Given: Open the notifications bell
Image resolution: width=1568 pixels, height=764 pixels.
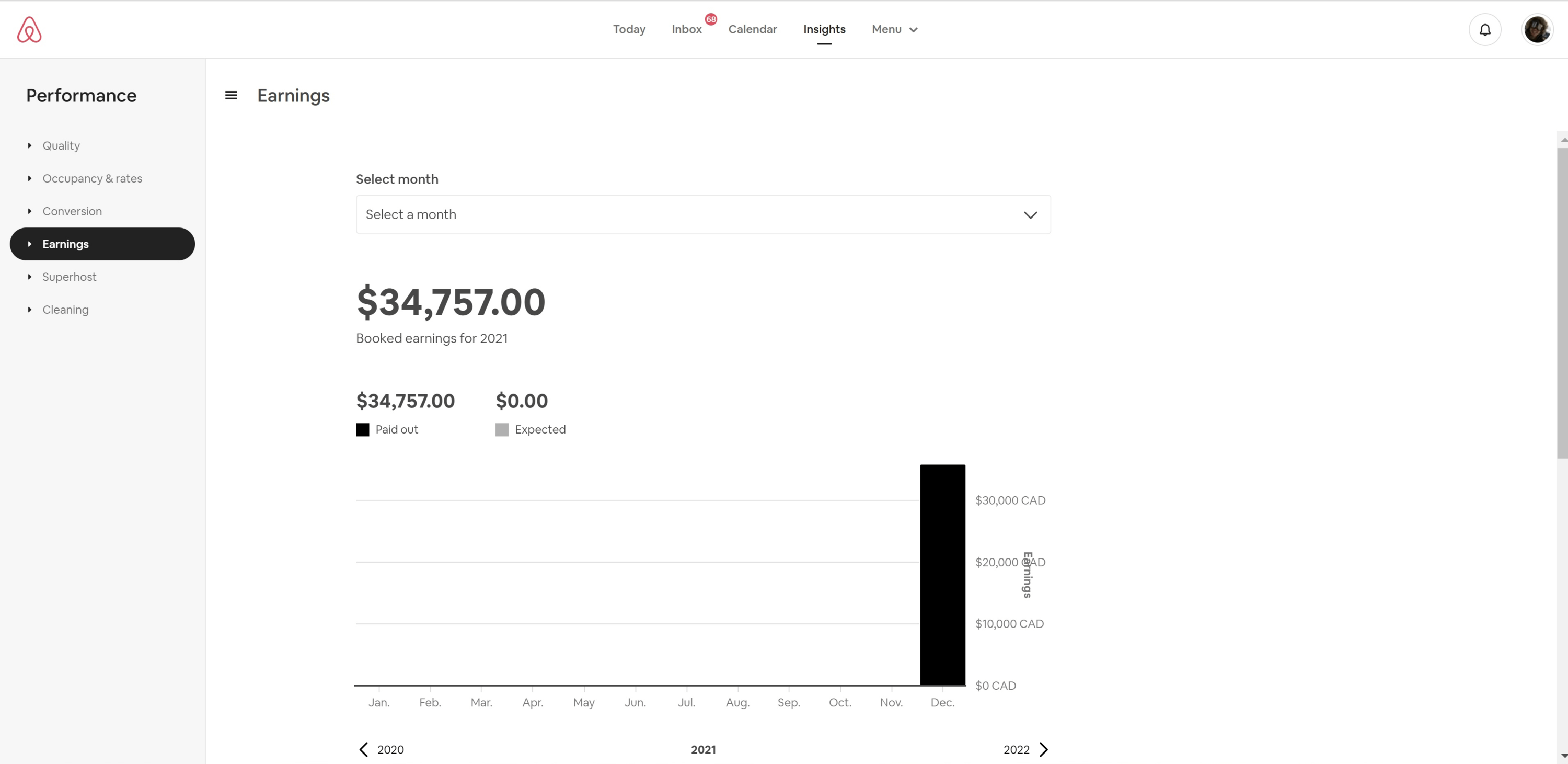Looking at the screenshot, I should click(x=1484, y=29).
